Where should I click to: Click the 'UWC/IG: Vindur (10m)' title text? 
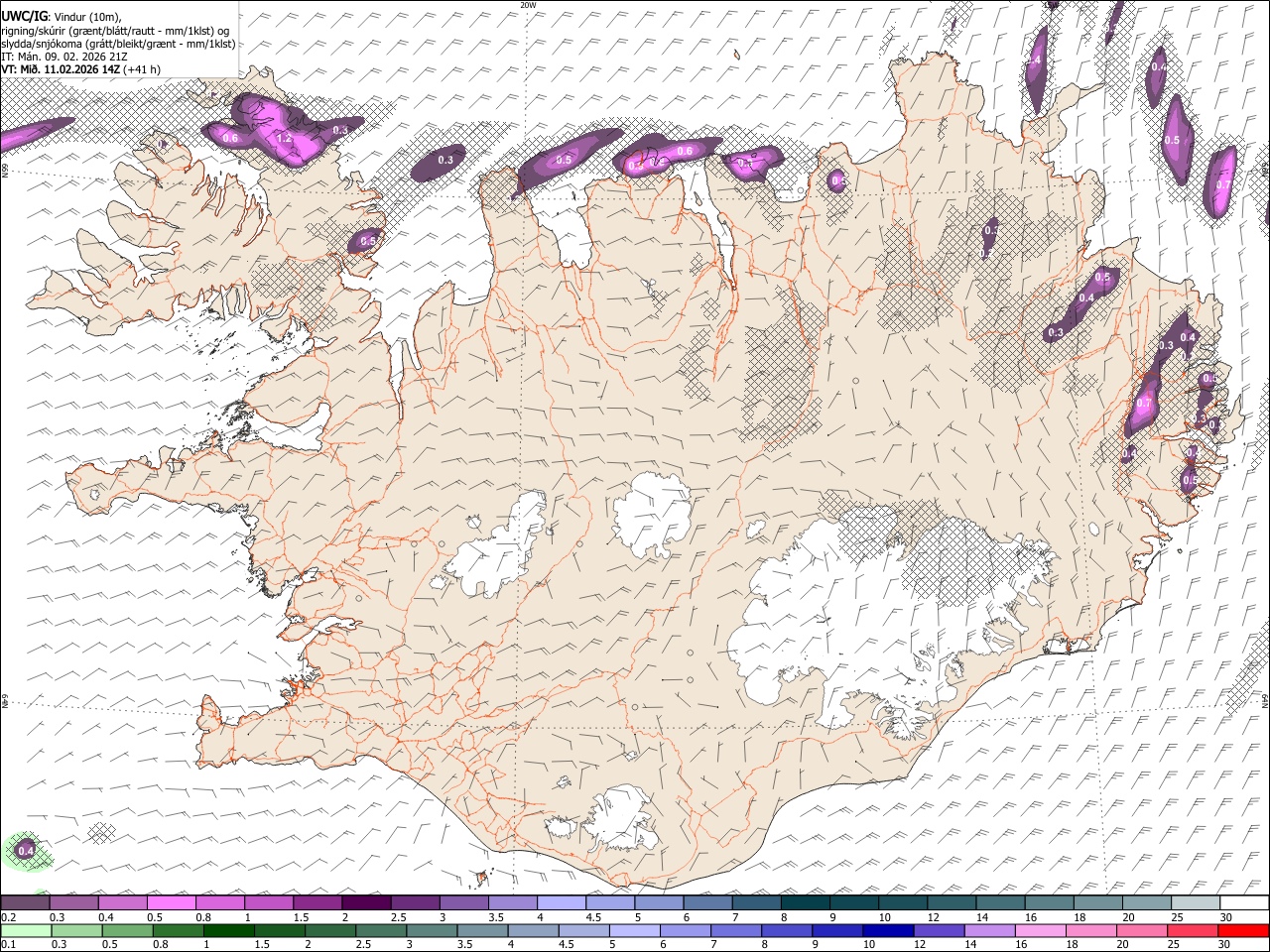pos(62,17)
